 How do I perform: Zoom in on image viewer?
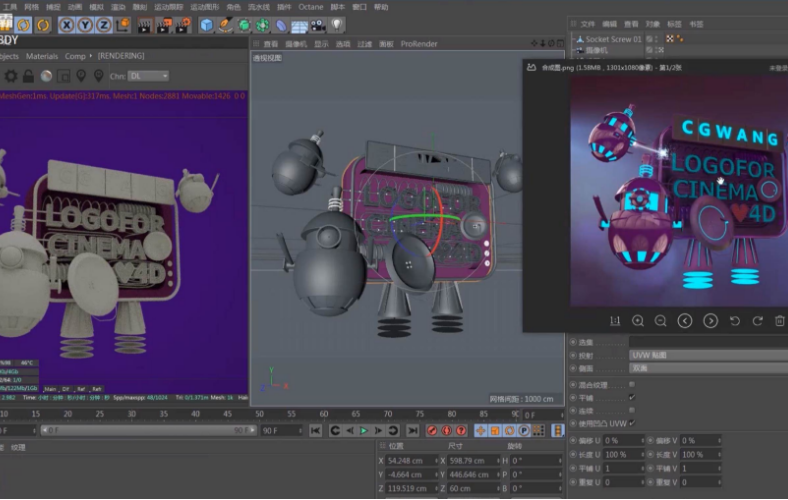[x=638, y=321]
